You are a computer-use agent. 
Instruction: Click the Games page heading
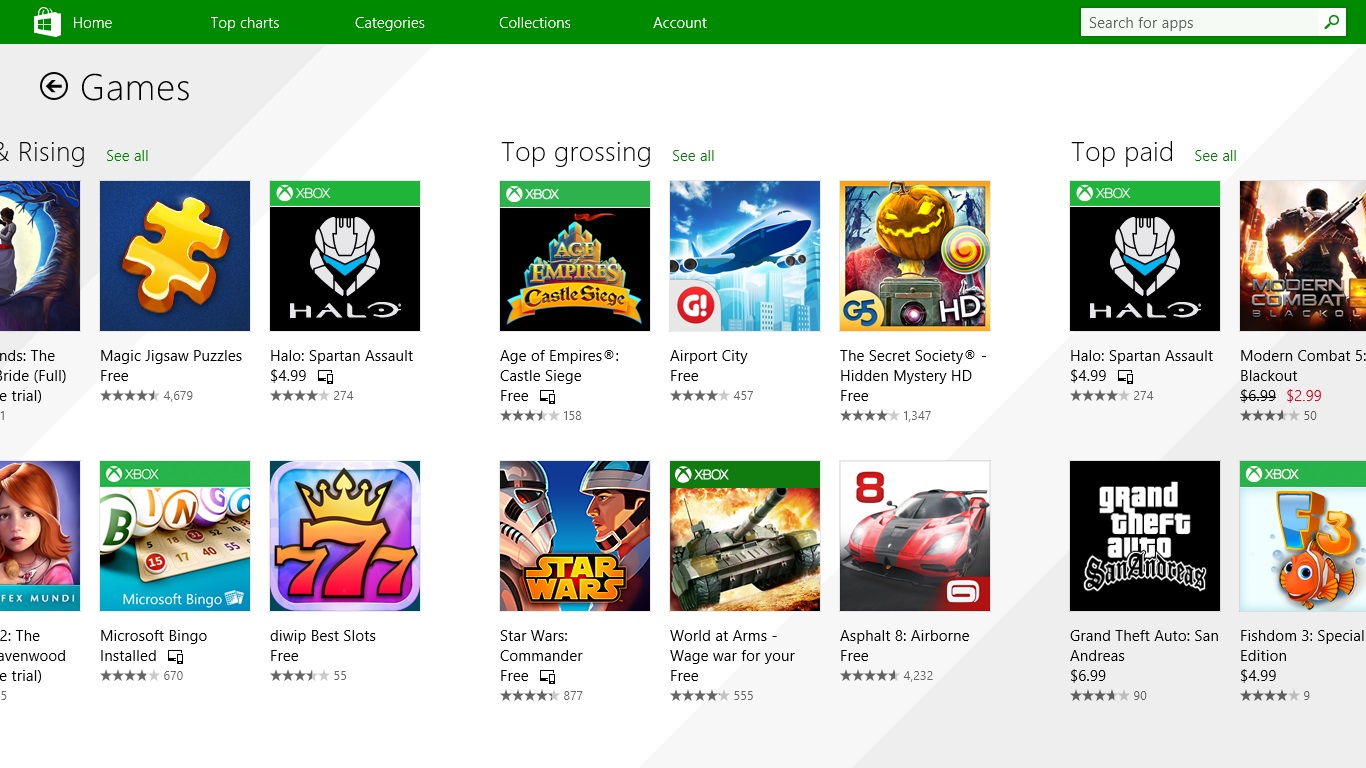pos(135,88)
